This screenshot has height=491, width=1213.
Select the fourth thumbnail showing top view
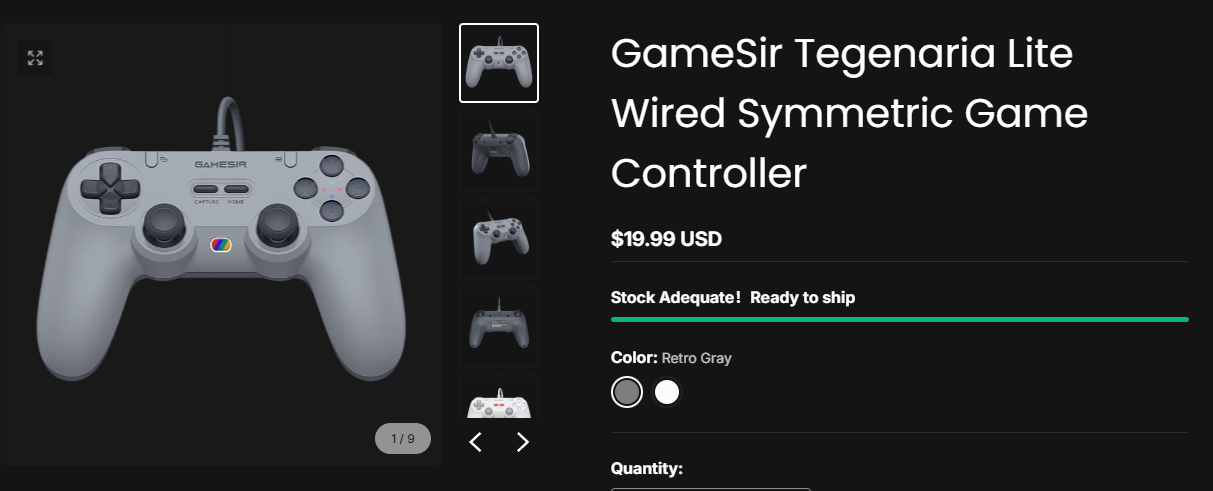[x=499, y=327]
